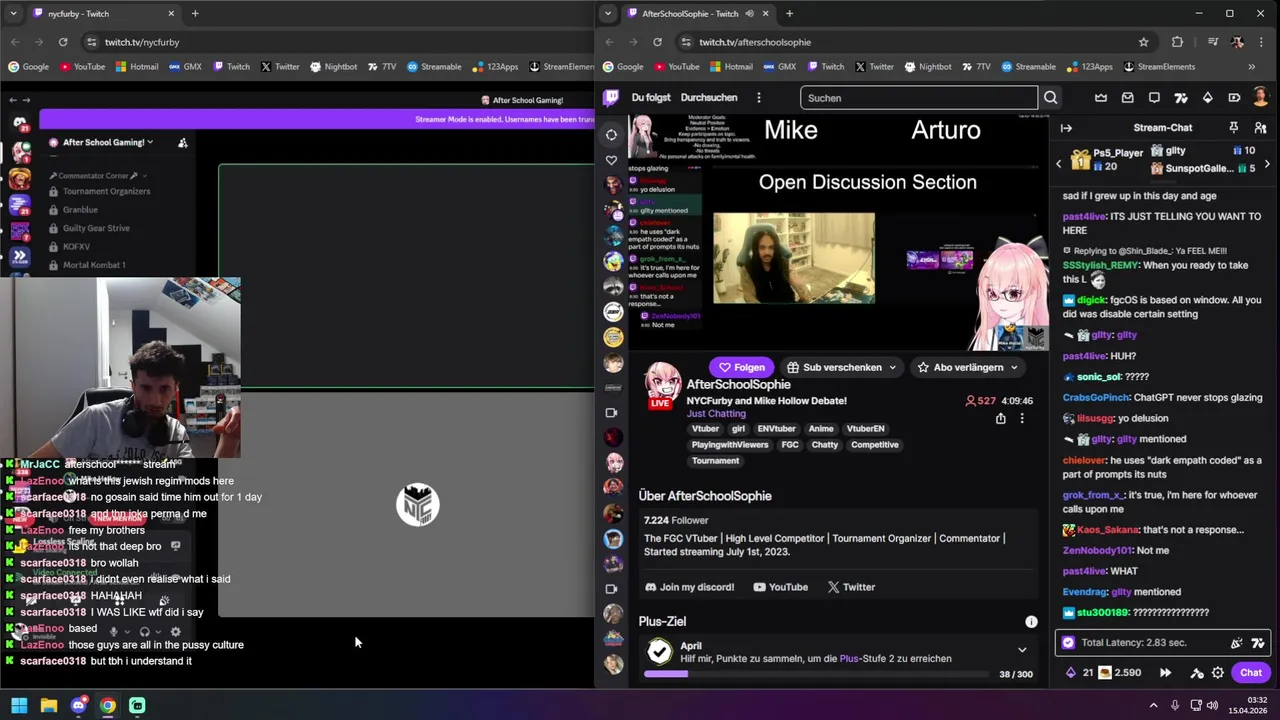Open Durchsuchen navigation item
This screenshot has width=1280, height=720.
coord(709,98)
